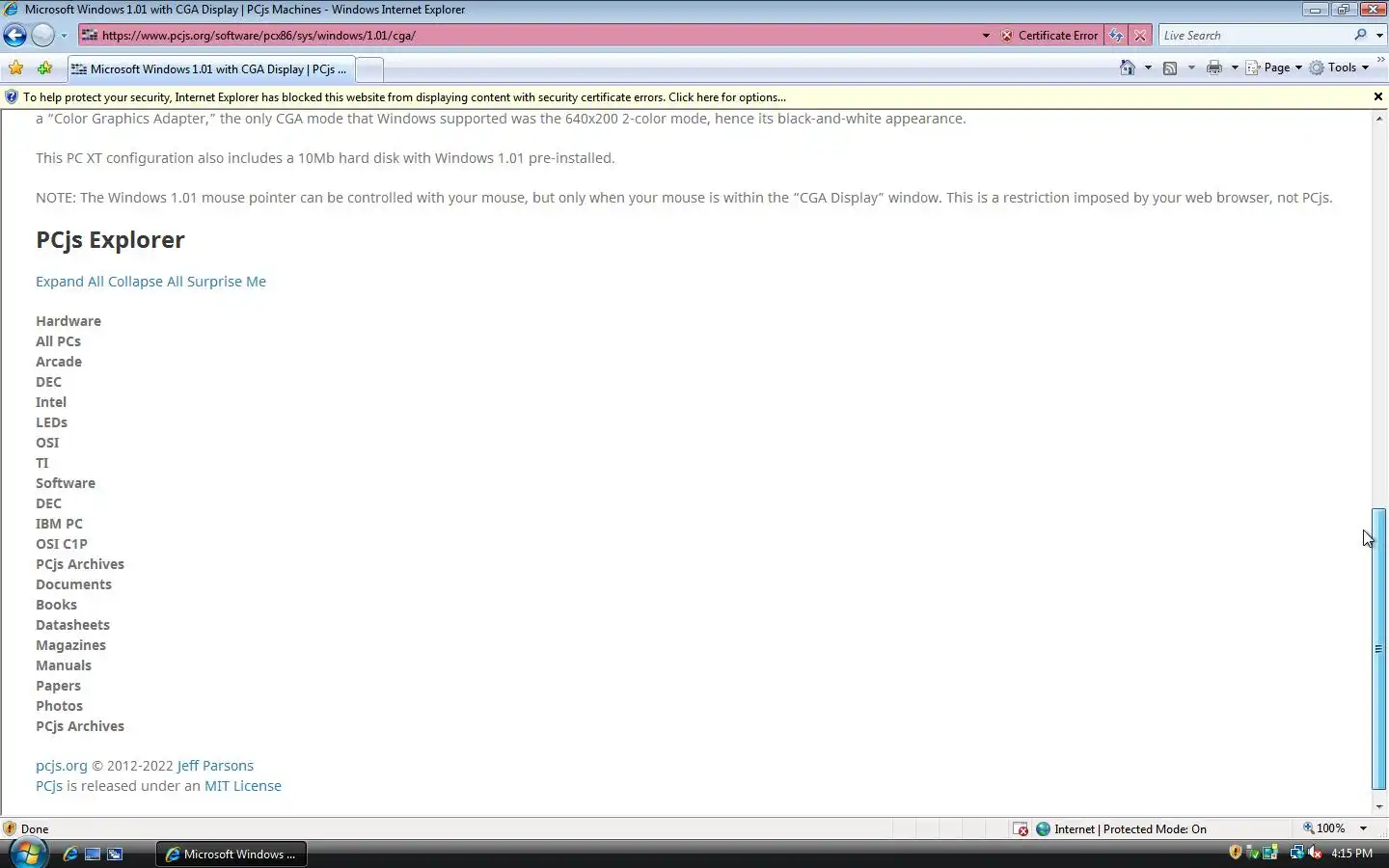Select Photos in the explorer list
This screenshot has height=868, width=1389.
pos(59,706)
